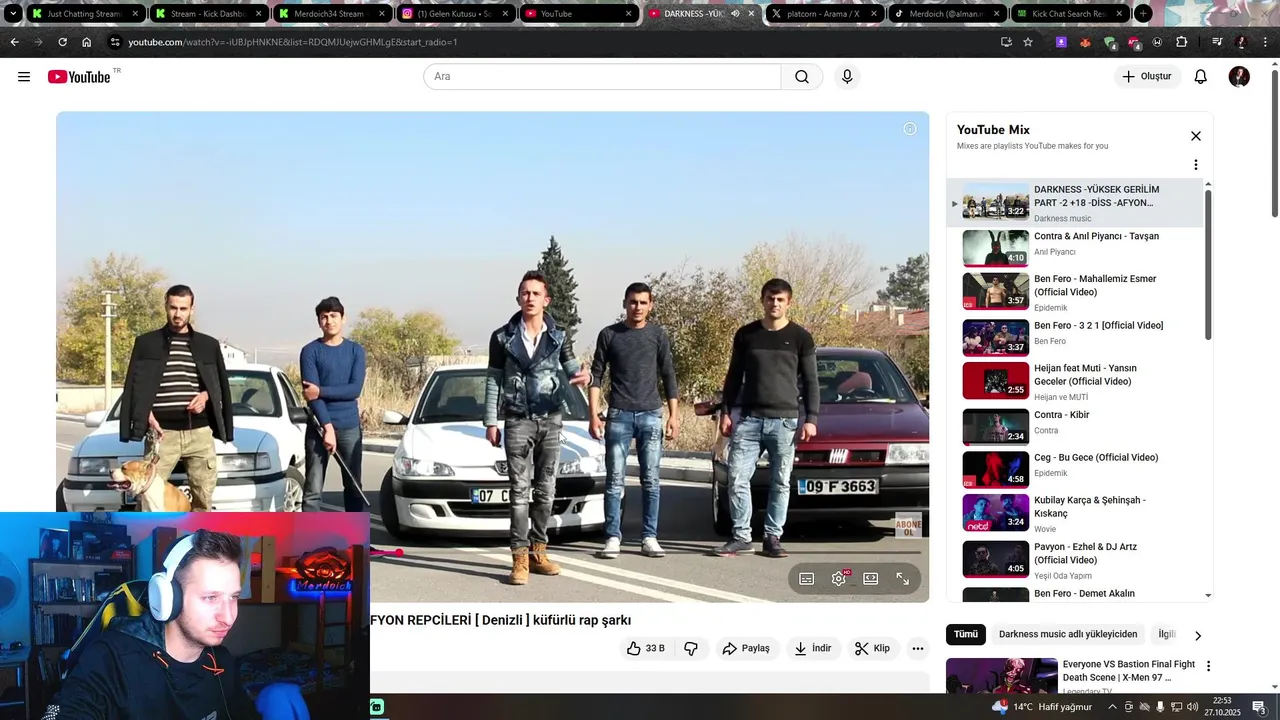Toggle subtitles in the video player
The height and width of the screenshot is (720, 1280).
click(807, 579)
